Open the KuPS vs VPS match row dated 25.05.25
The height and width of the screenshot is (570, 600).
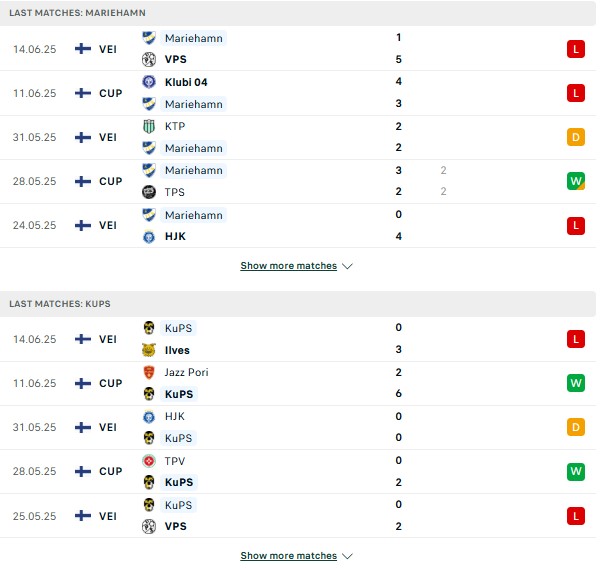click(x=298, y=516)
